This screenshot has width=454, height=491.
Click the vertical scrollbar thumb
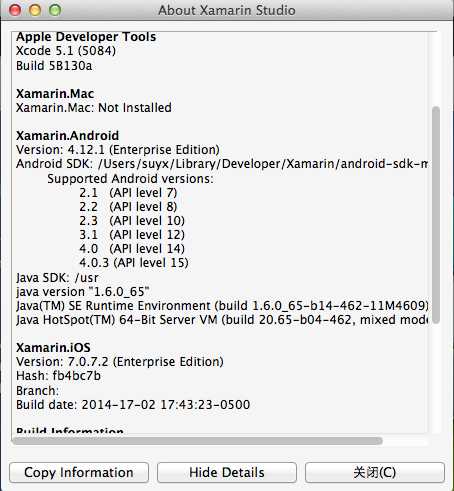click(x=436, y=215)
